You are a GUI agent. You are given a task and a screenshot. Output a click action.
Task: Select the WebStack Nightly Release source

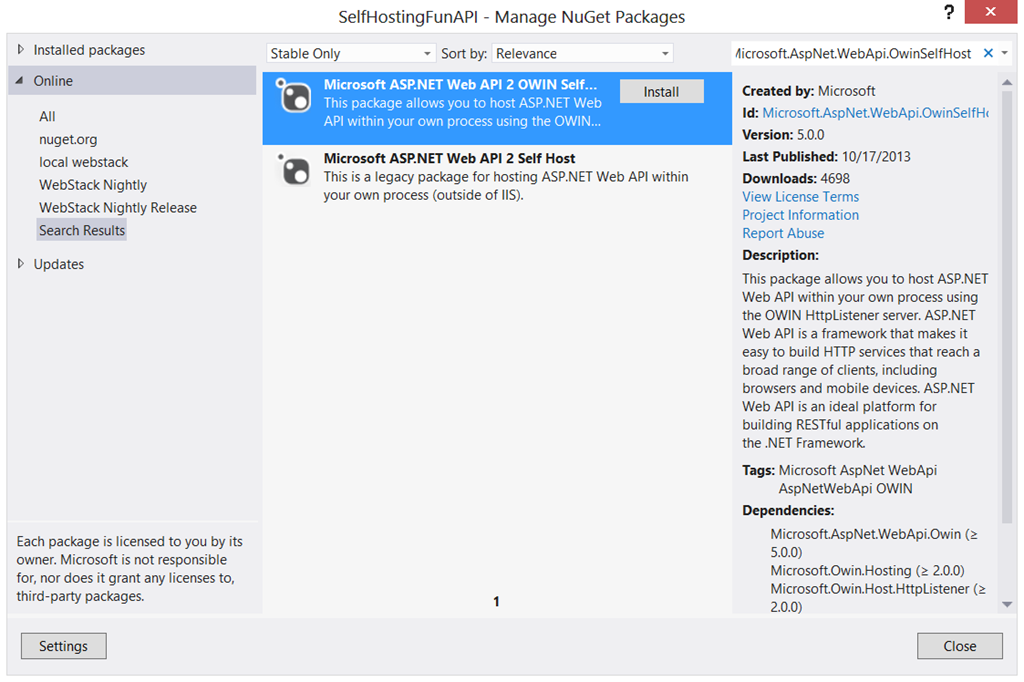(x=118, y=208)
